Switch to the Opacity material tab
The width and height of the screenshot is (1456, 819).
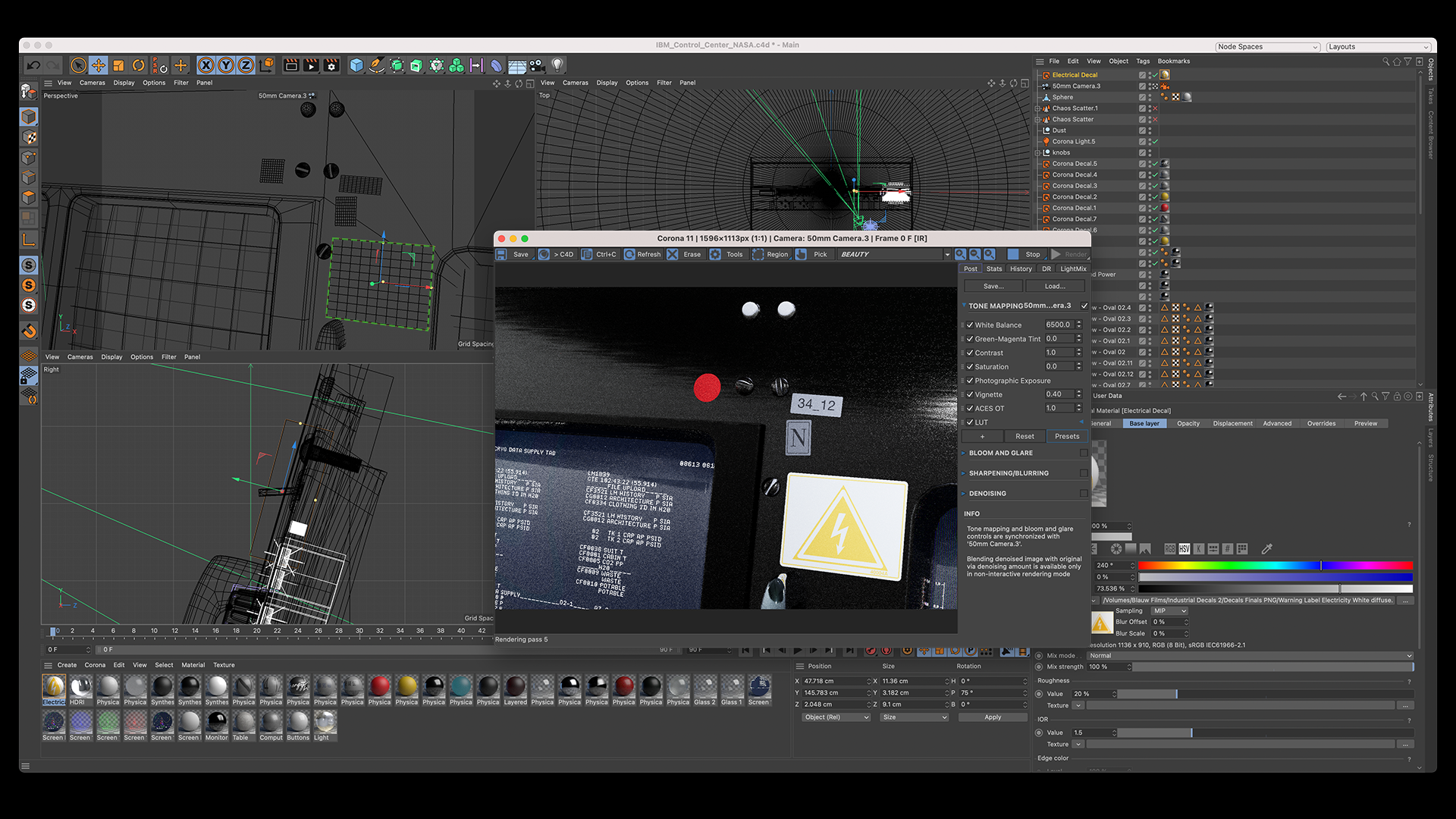coord(1188,423)
